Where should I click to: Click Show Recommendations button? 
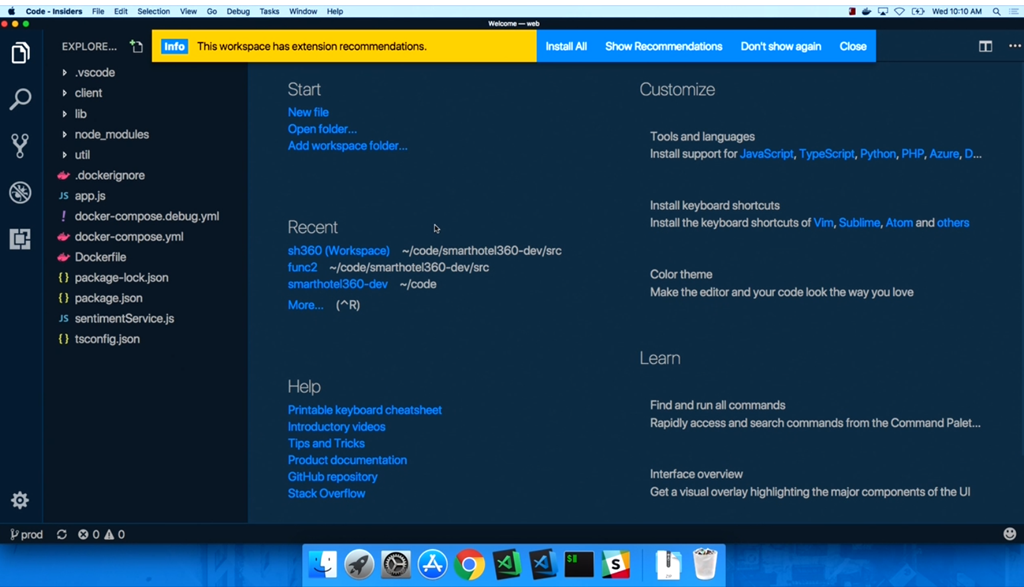[664, 46]
